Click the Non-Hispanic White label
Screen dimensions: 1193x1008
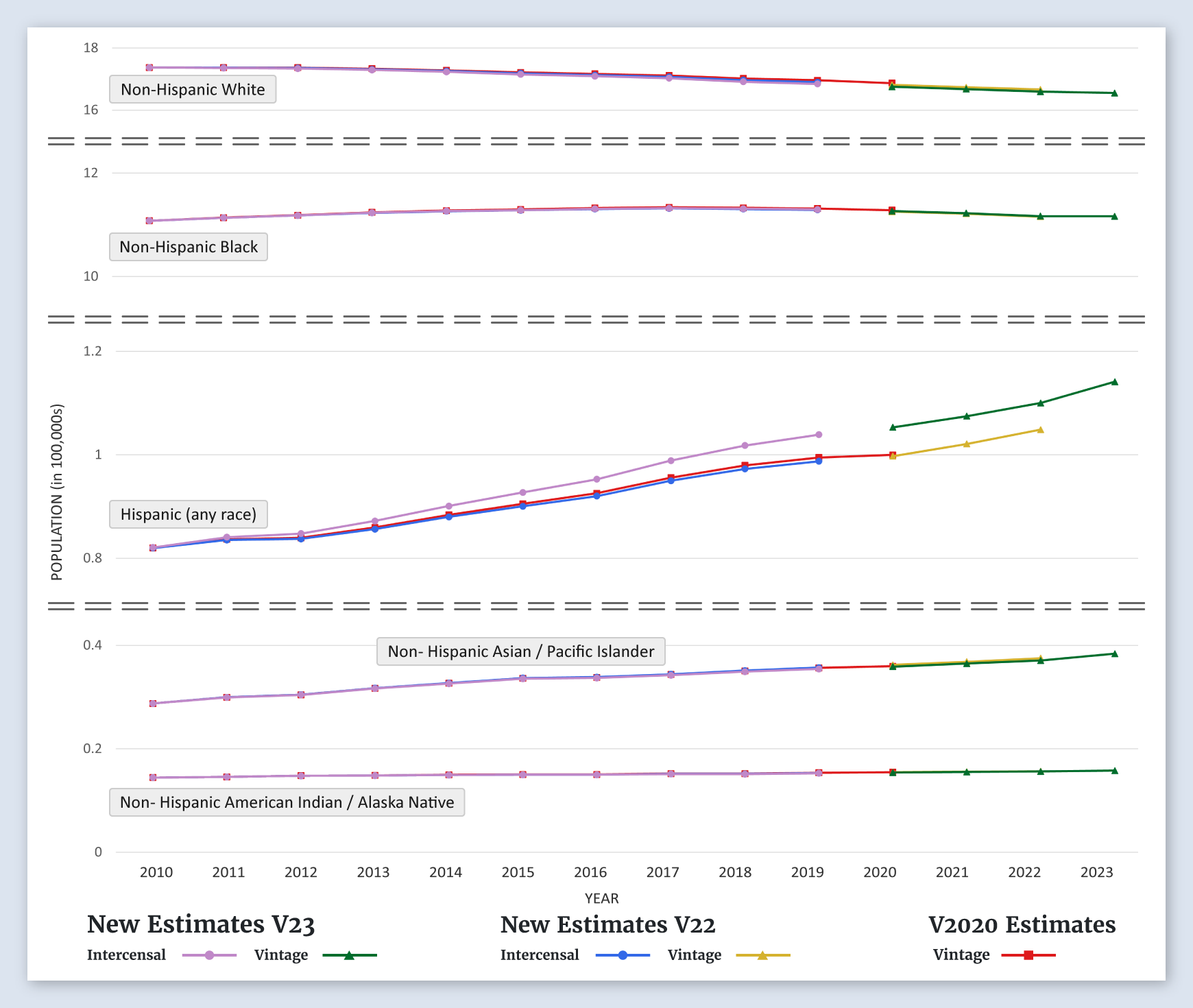pyautogui.click(x=193, y=90)
